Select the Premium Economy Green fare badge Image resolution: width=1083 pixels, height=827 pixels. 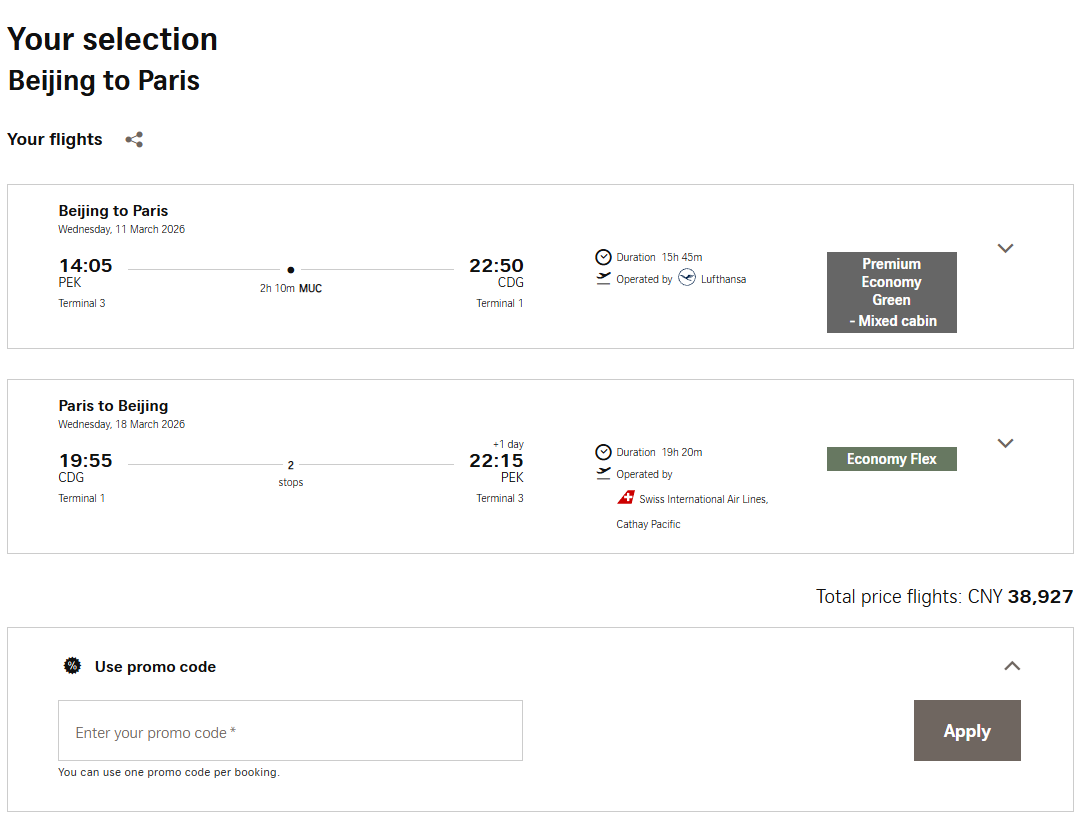point(891,292)
